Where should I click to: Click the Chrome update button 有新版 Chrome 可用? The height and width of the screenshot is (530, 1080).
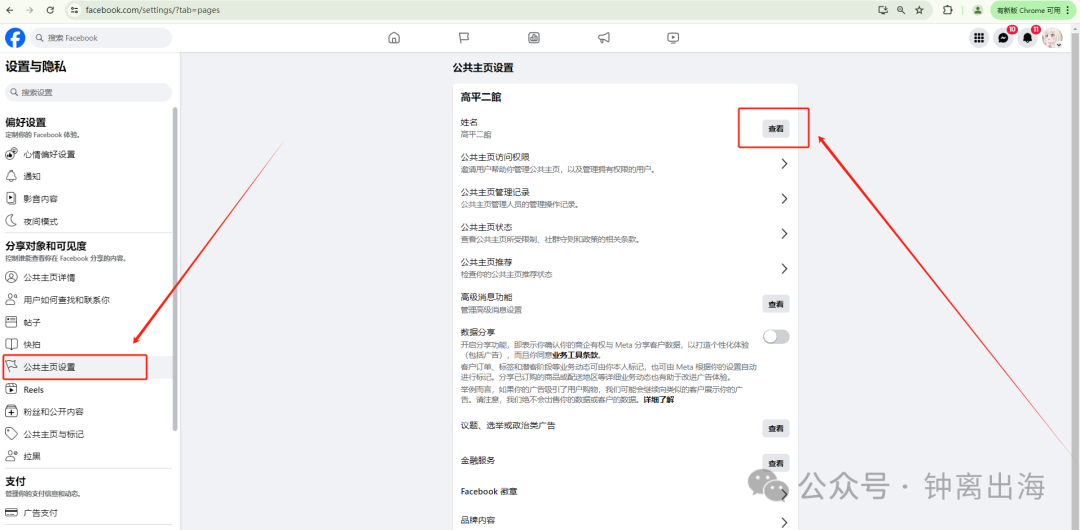(x=1033, y=10)
